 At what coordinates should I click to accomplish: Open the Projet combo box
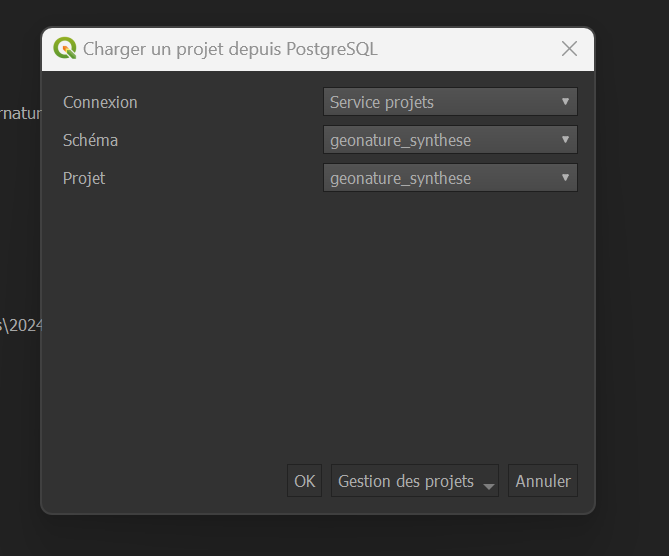pyautogui.click(x=450, y=178)
